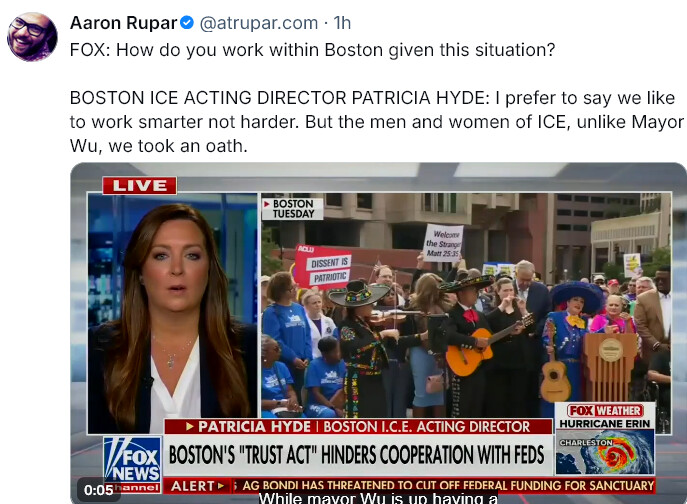Viewport: 687px width, 504px height.
Task: Click the Welcome the Stranger sign
Action: pos(443,243)
